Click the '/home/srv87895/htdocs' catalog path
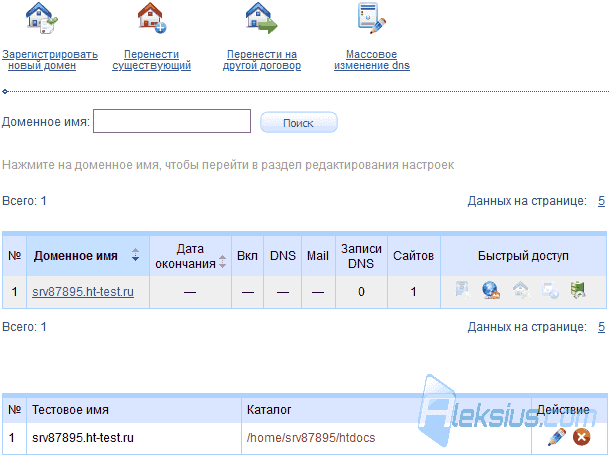Viewport: 609px width, 458px height. (311, 438)
